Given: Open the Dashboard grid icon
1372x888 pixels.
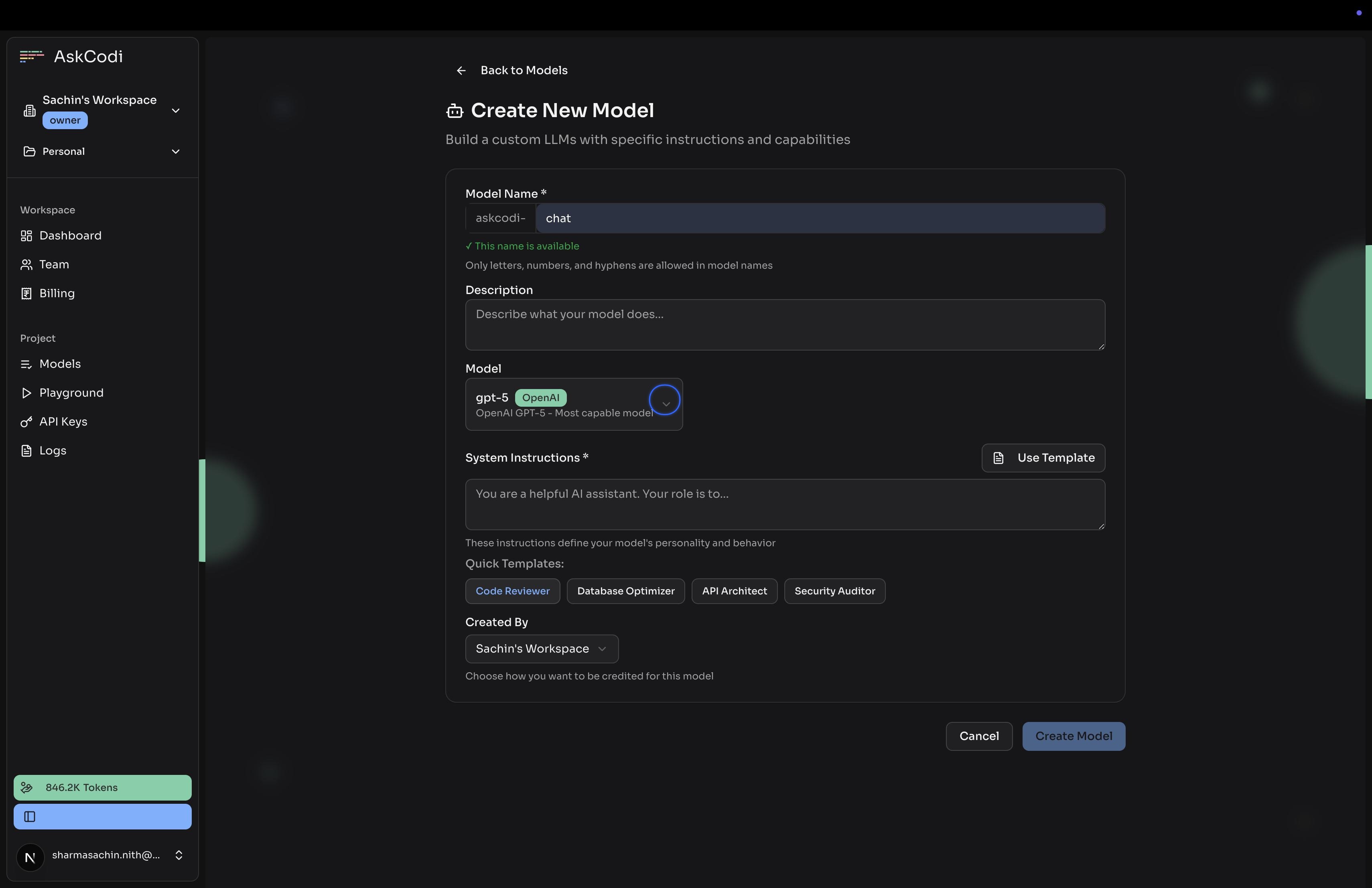Looking at the screenshot, I should [26, 236].
